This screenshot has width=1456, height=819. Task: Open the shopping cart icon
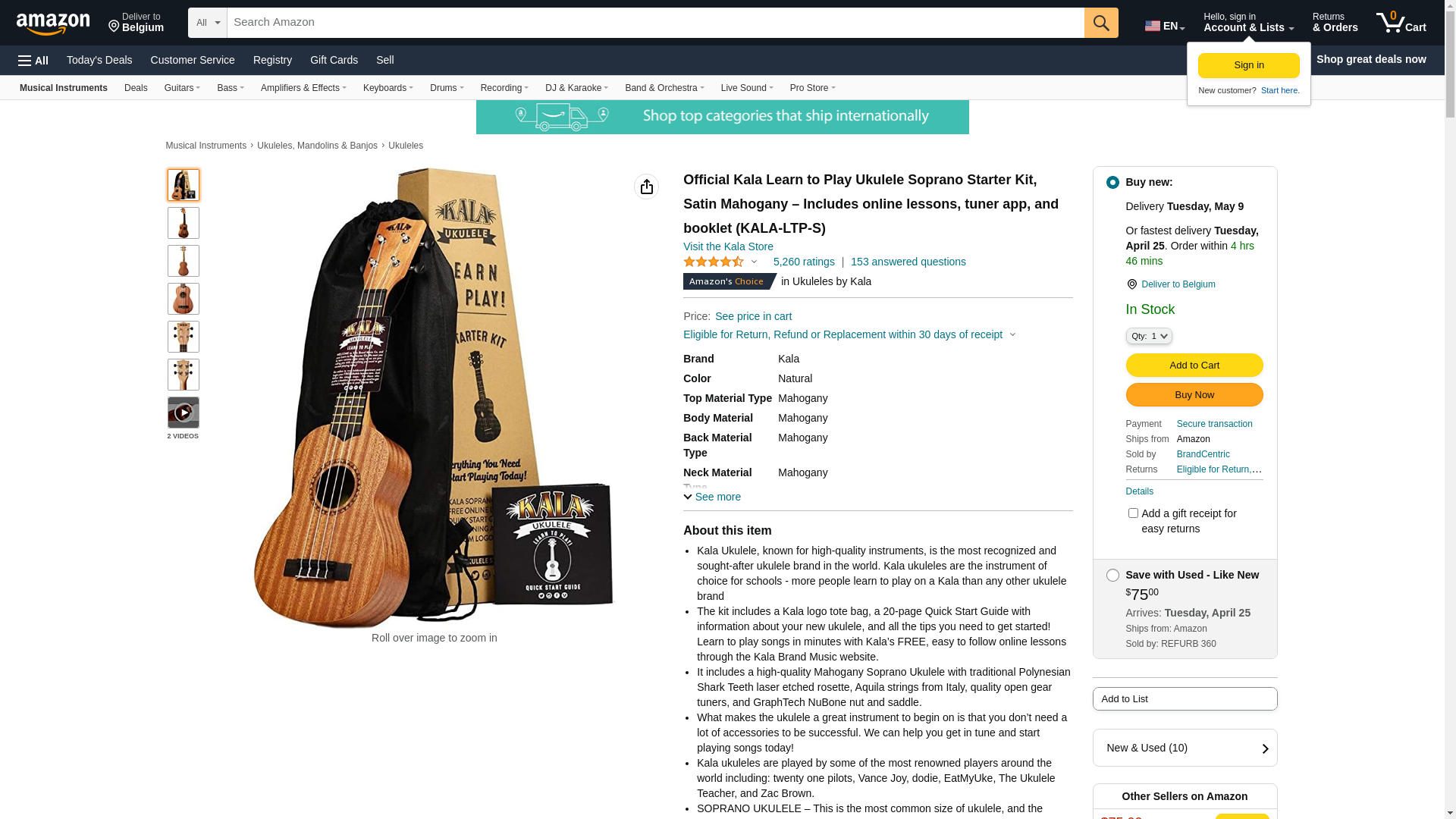[x=1401, y=23]
